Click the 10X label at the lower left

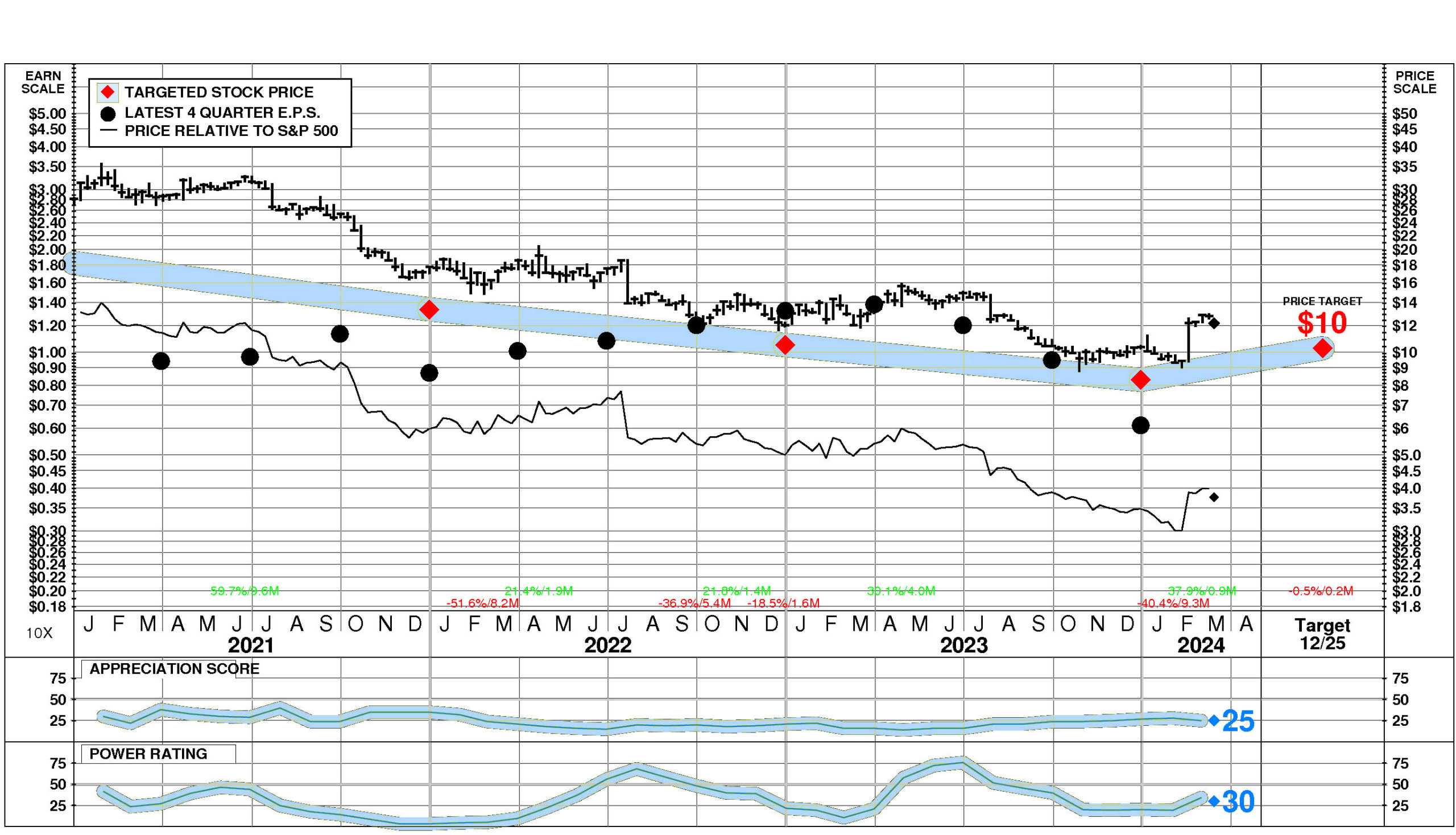coord(39,633)
